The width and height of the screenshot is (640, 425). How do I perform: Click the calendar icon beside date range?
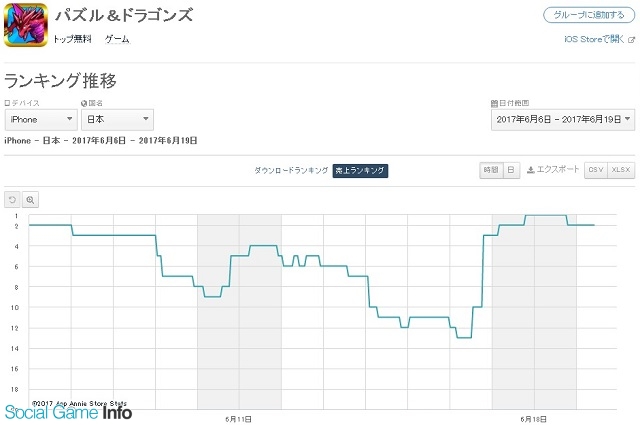pos(494,103)
